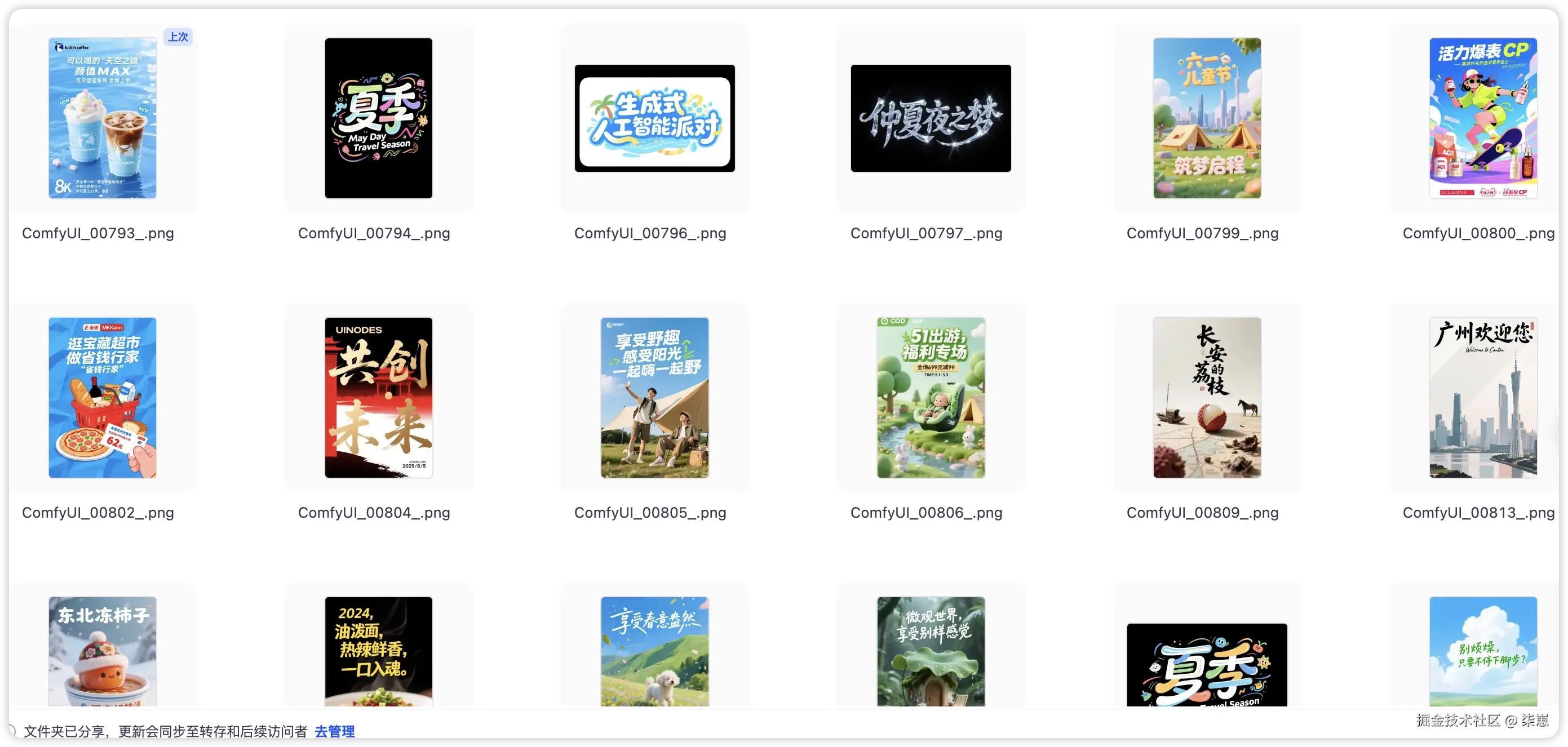Open the ComfyUI_00793_.png coffee poster thumbnail

(102, 118)
